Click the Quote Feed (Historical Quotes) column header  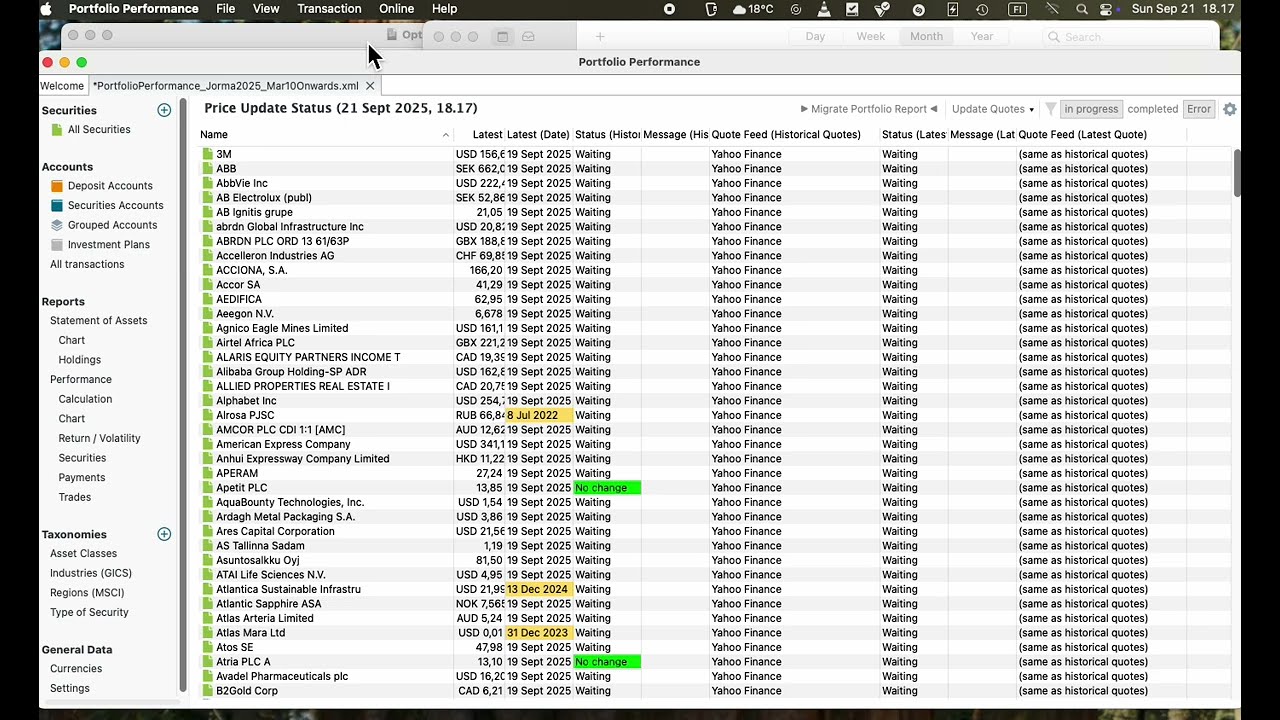[x=795, y=134]
